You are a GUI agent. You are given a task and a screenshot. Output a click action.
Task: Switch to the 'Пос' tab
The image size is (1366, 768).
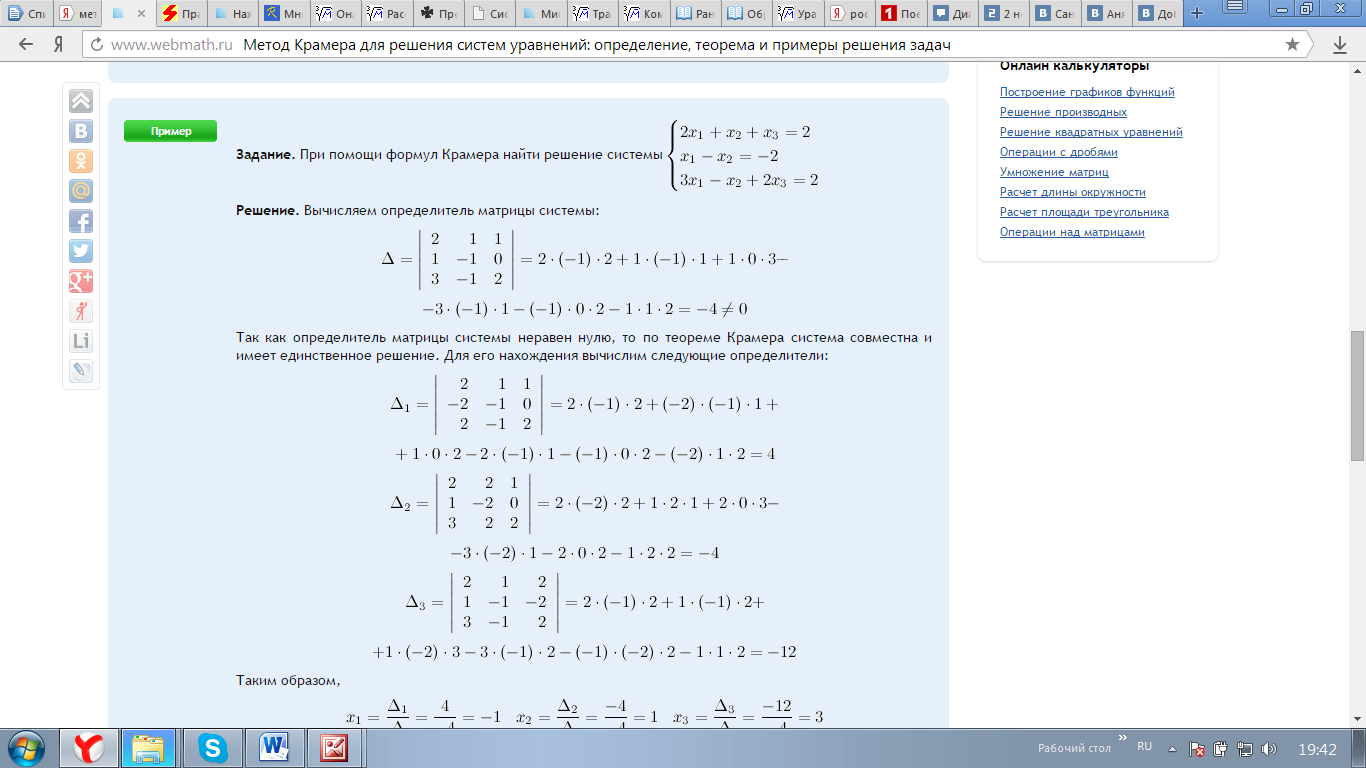[900, 14]
